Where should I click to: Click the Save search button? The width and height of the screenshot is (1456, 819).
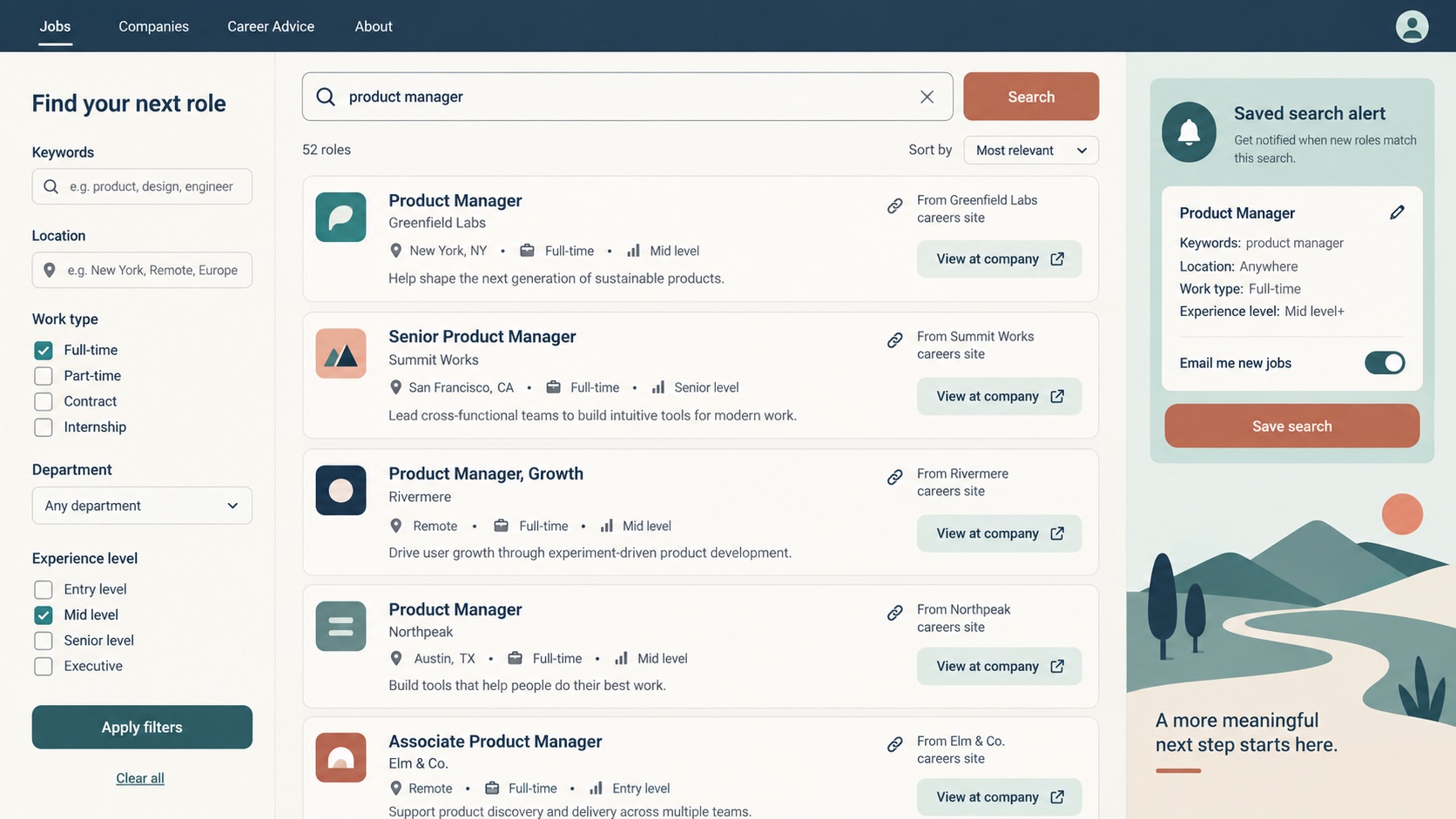(1291, 426)
